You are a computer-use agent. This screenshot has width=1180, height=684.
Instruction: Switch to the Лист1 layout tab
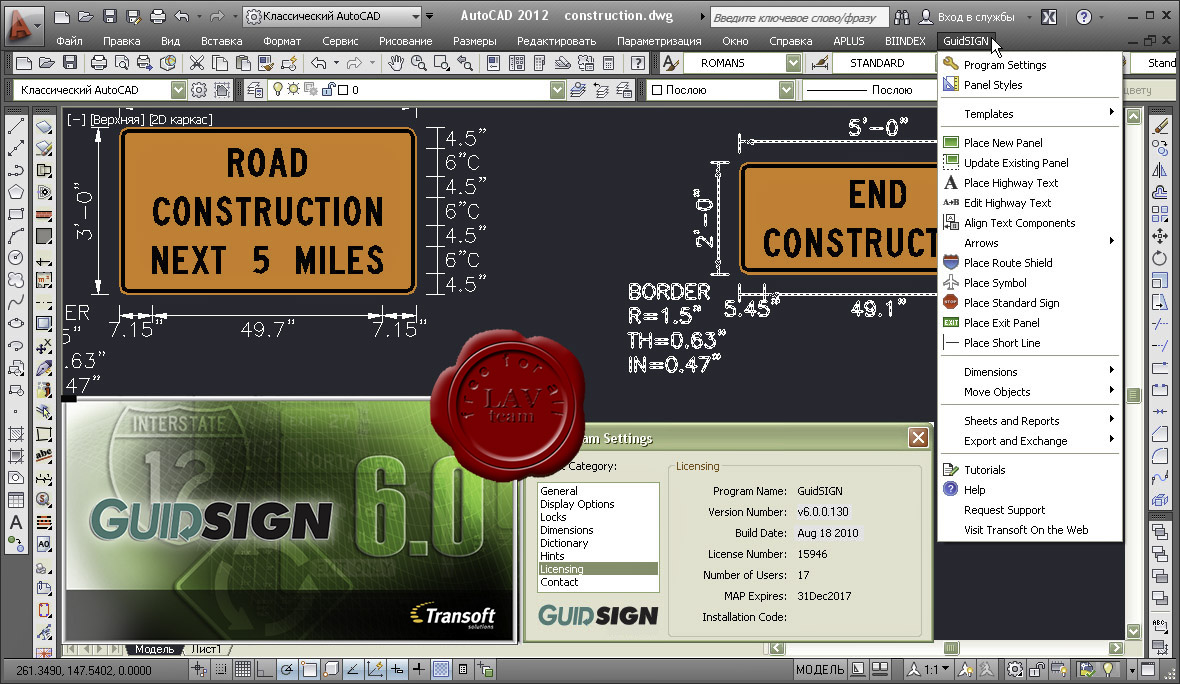[x=206, y=649]
